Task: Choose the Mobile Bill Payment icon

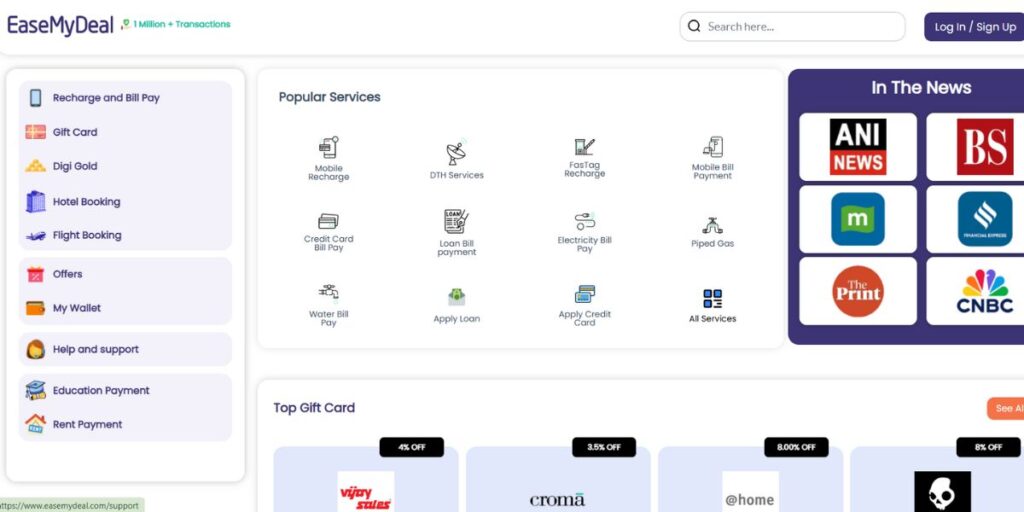Action: coord(712,147)
